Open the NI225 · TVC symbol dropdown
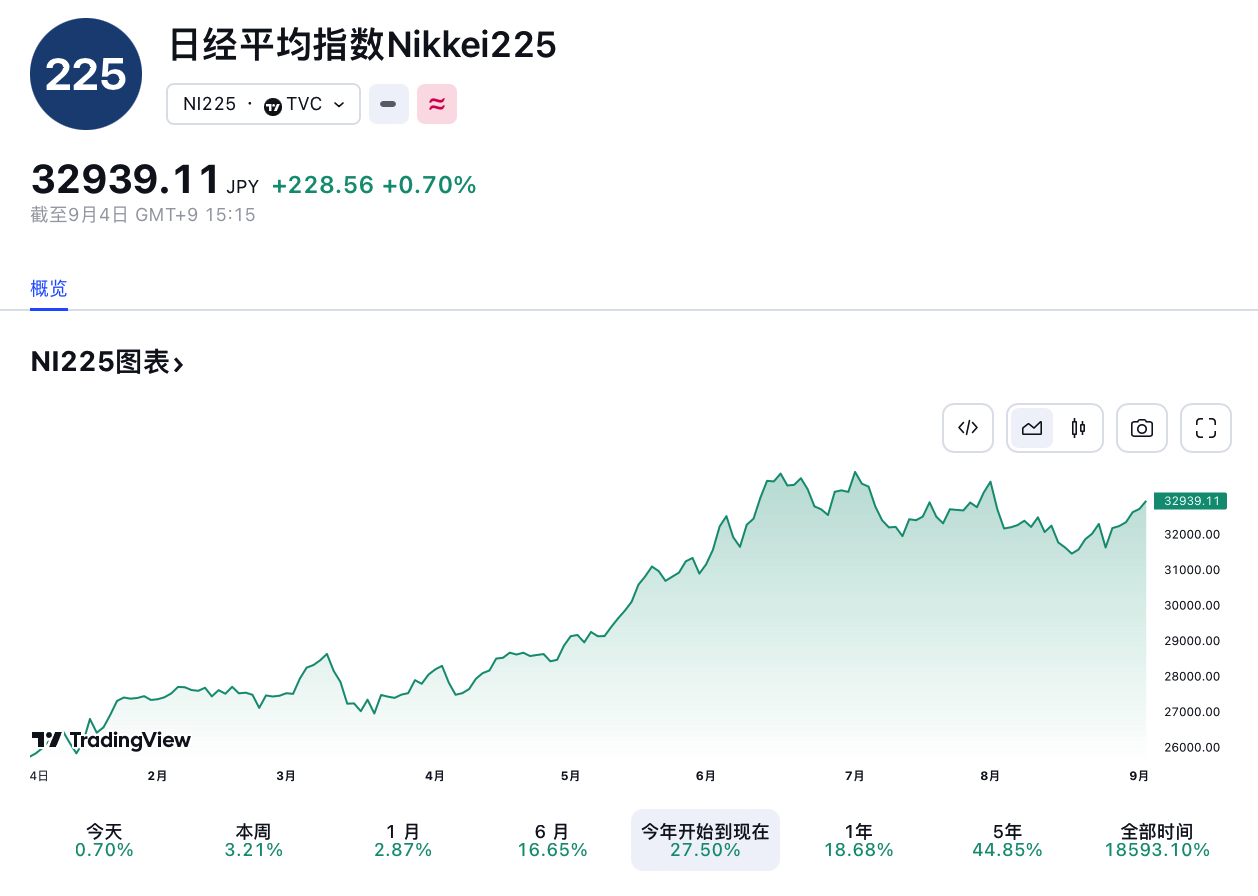This screenshot has height=896, width=1258. [263, 104]
